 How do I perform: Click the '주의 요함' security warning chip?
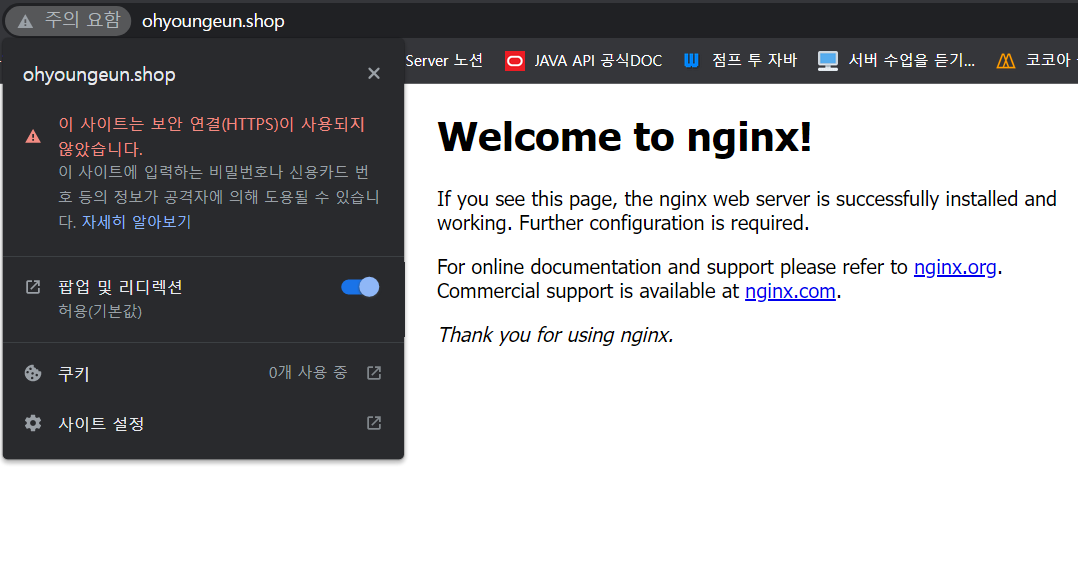pos(68,21)
